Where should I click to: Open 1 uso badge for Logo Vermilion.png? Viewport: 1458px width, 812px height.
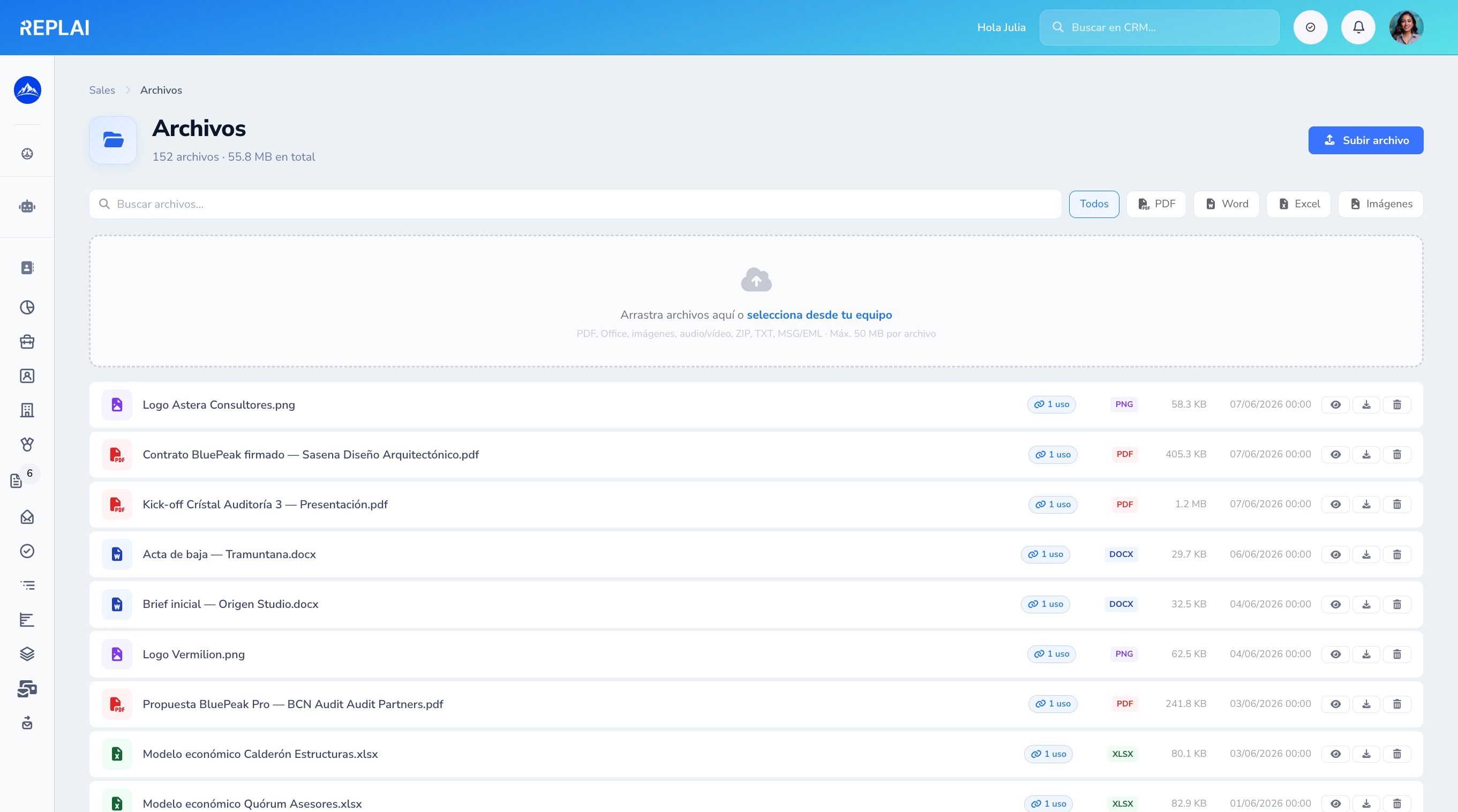[1051, 654]
